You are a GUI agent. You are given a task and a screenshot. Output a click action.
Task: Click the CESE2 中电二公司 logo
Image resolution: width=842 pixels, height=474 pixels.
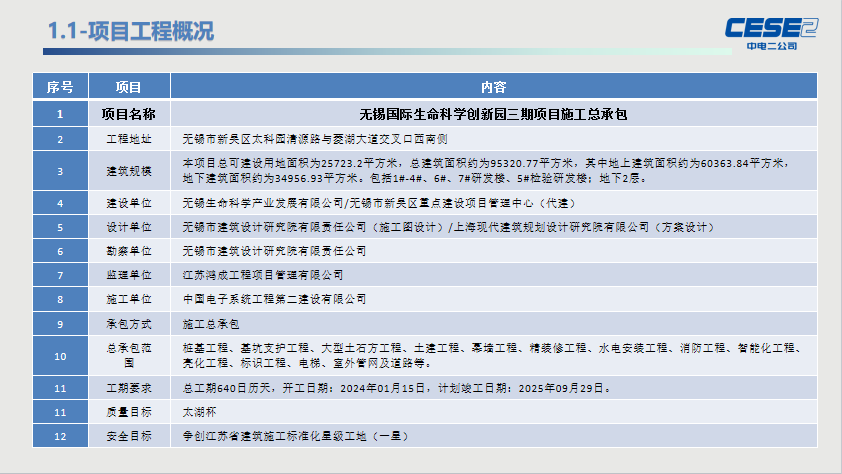(x=771, y=34)
